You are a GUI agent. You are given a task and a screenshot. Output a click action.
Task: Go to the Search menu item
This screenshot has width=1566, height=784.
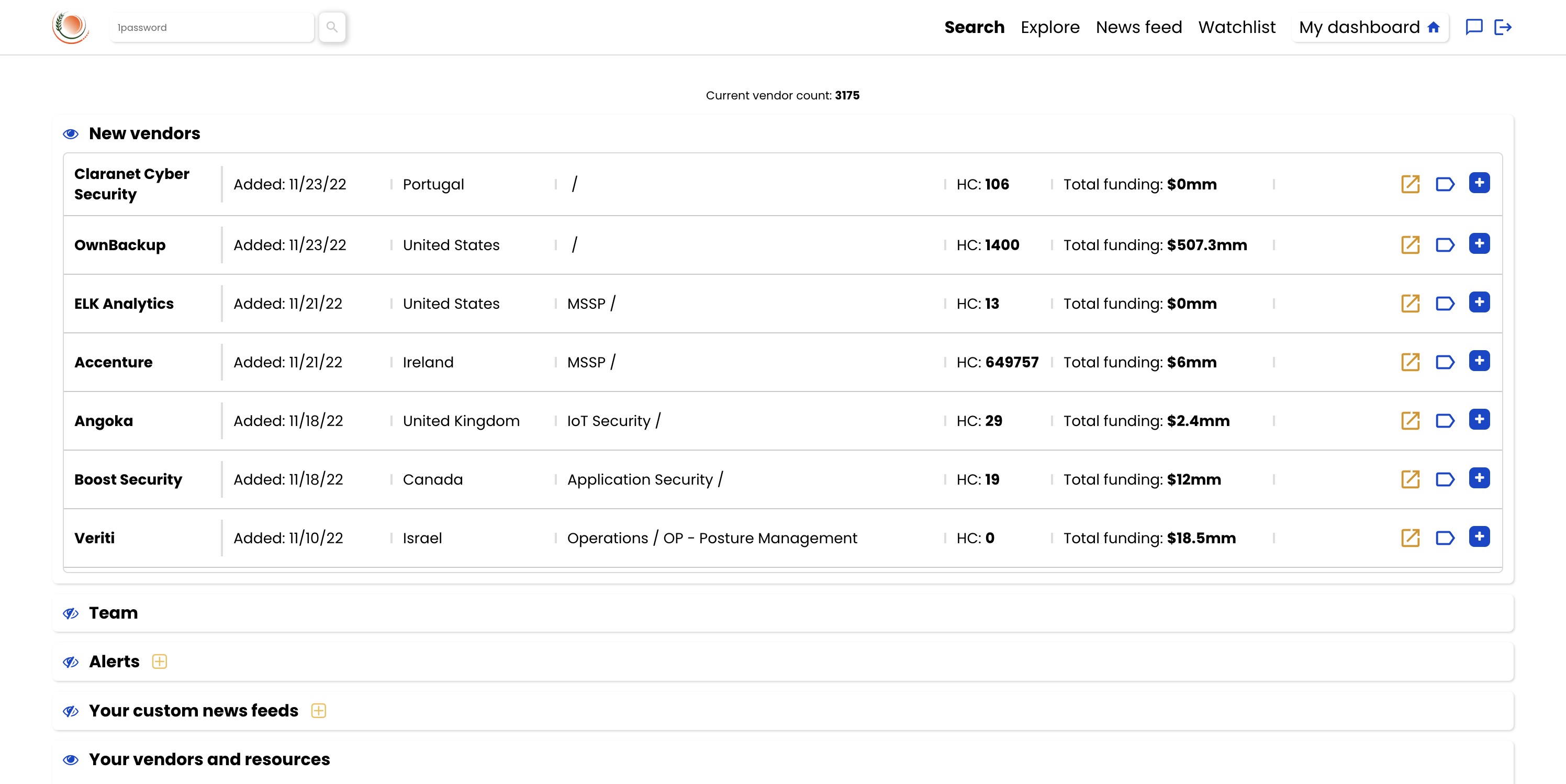click(974, 27)
